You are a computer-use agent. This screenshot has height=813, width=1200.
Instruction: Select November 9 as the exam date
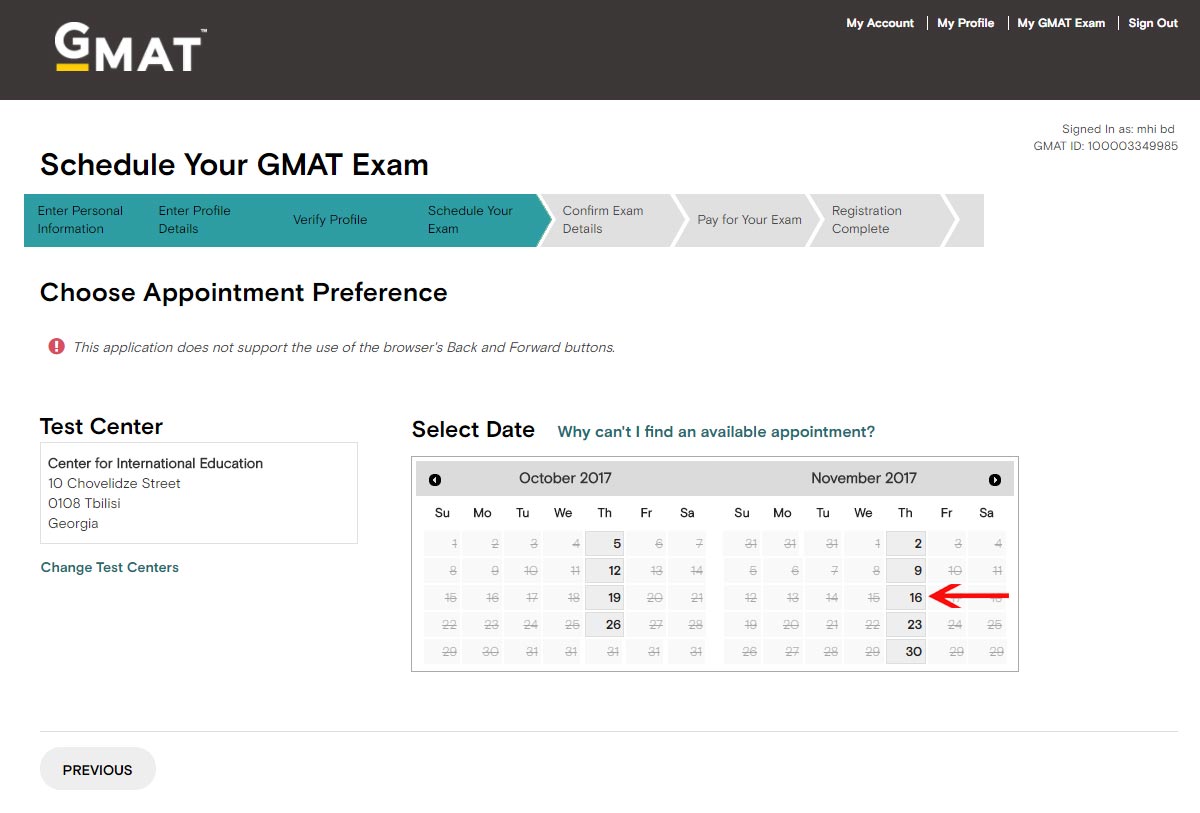[x=905, y=570]
